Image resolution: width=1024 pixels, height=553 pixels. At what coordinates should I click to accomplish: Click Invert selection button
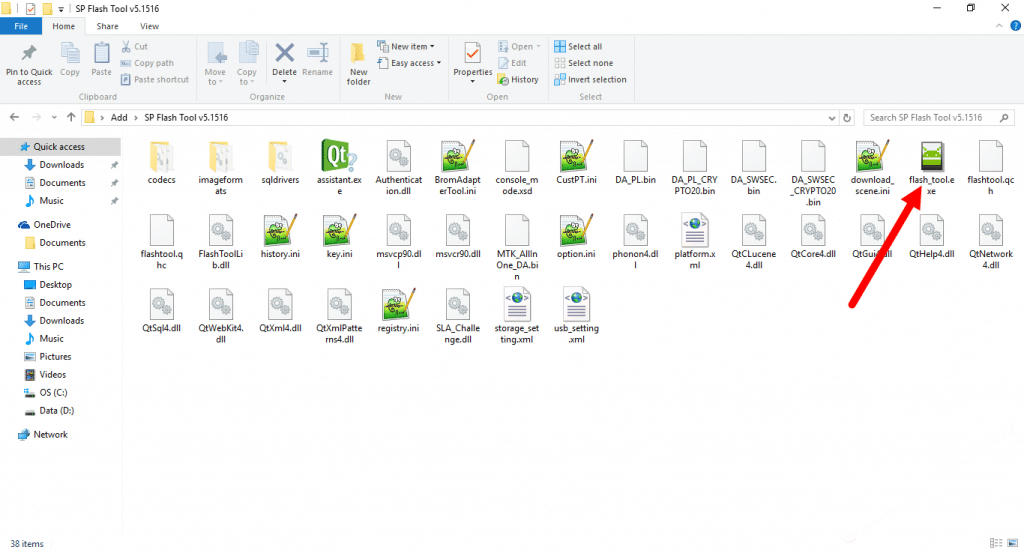(590, 79)
